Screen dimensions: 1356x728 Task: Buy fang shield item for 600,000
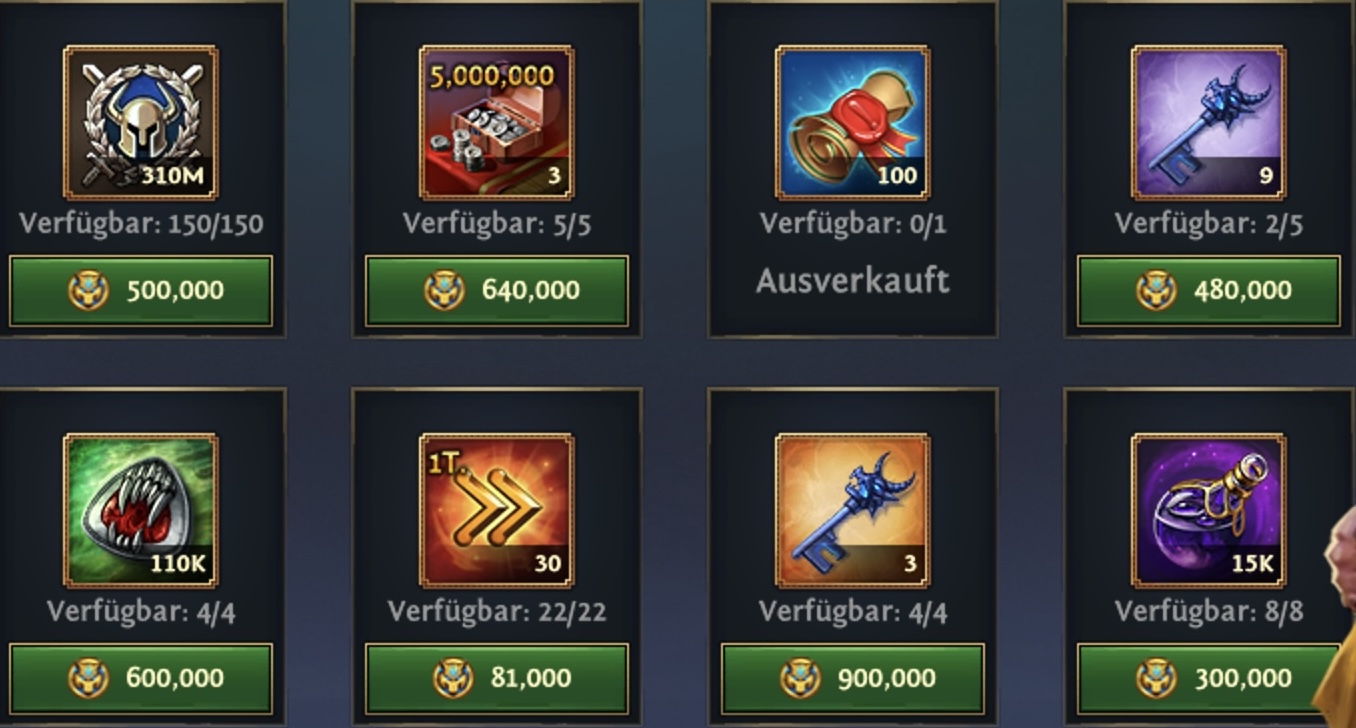[x=141, y=679]
